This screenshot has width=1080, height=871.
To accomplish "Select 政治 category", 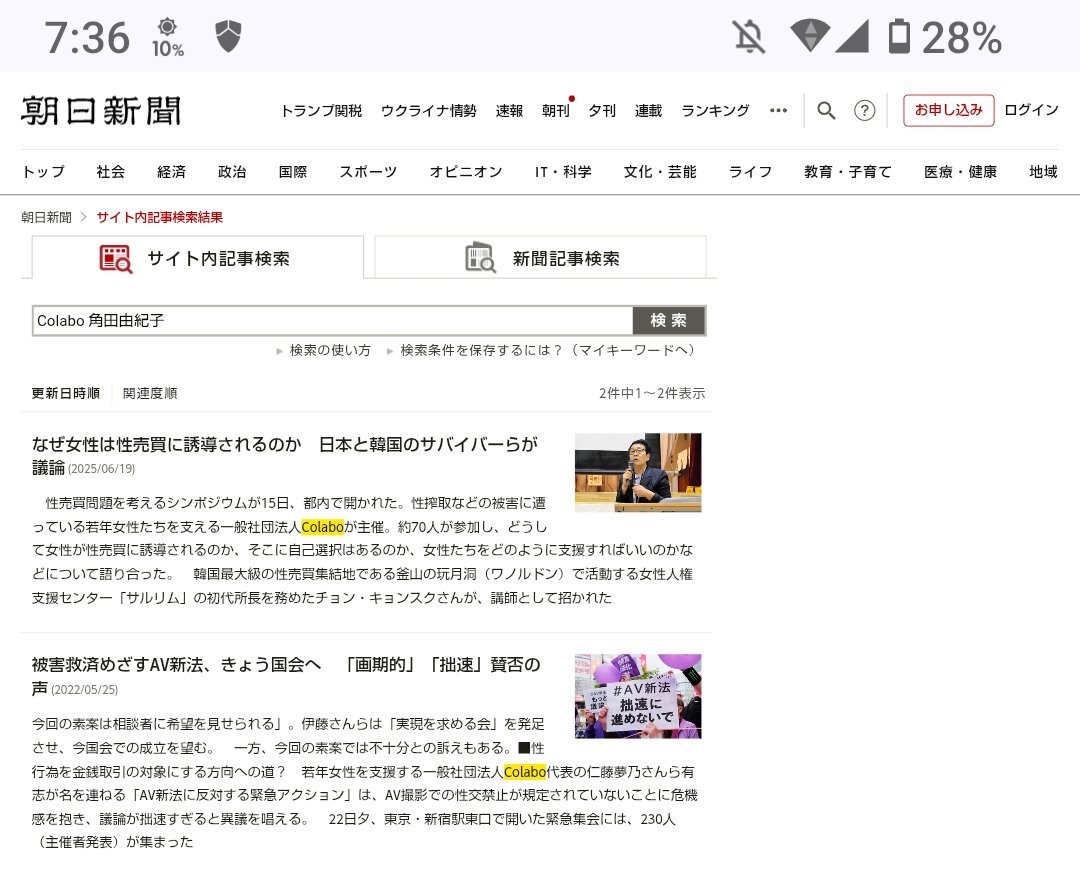I will tap(231, 171).
